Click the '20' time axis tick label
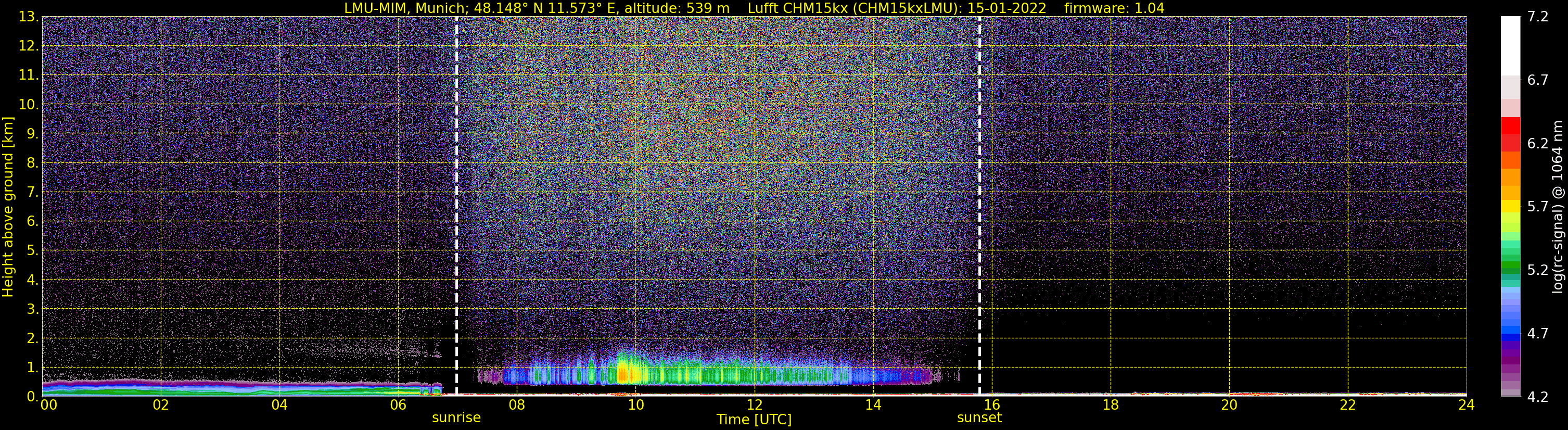This screenshot has height=430, width=1568. 1229,405
